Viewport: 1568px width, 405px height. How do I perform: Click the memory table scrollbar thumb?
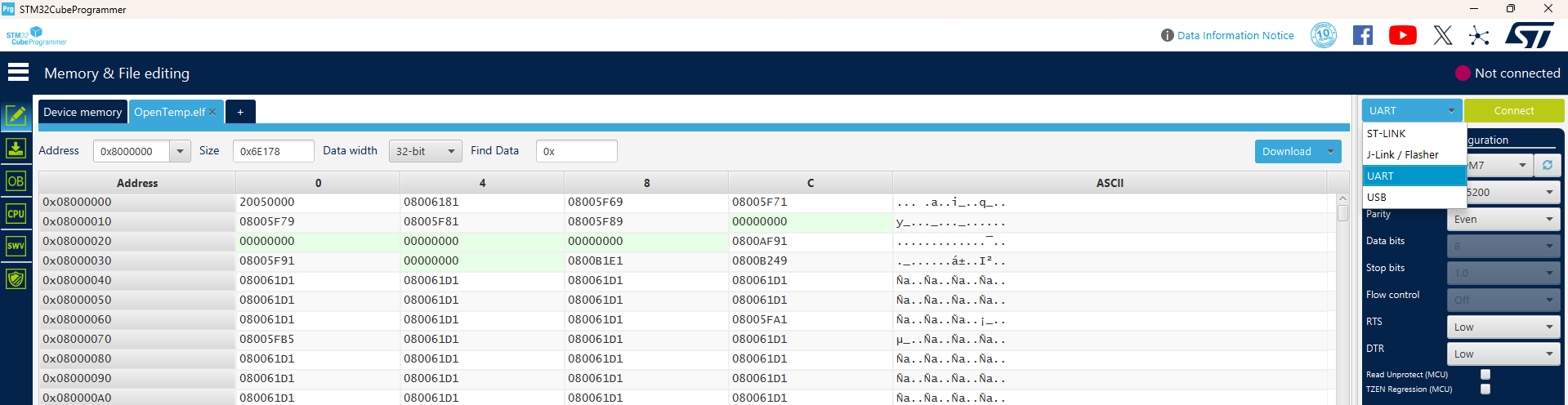[1342, 212]
